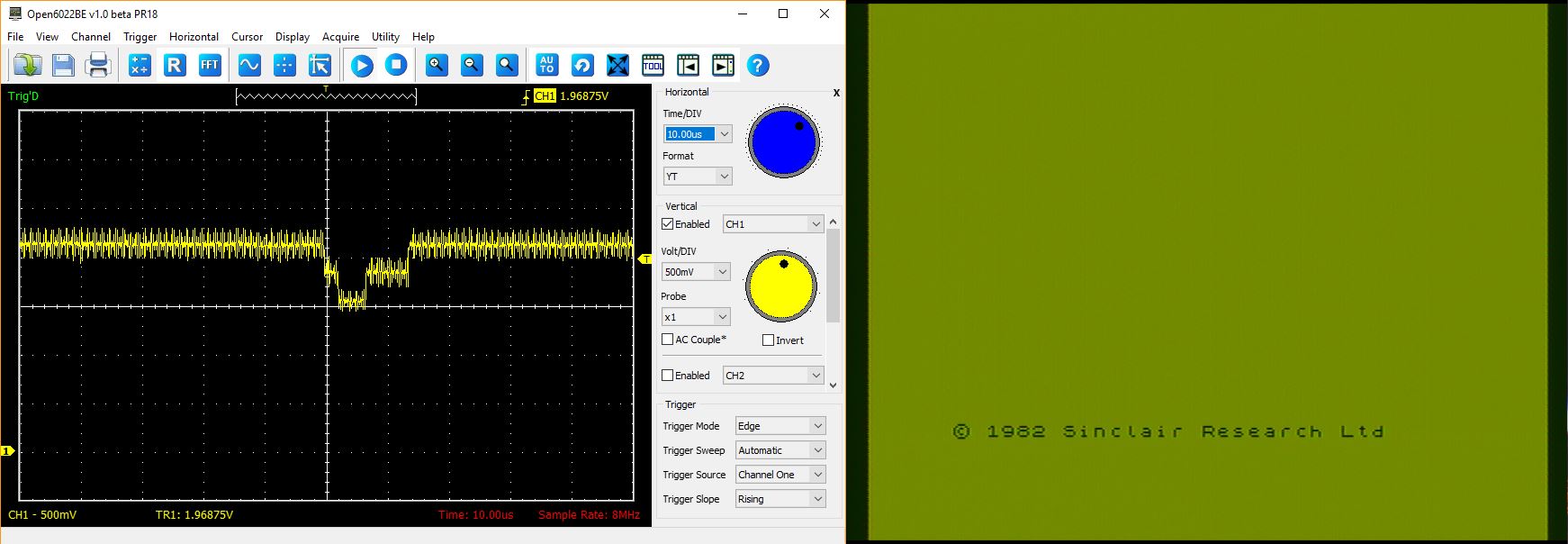Click the blue Time/DIV rotary knob
1568x544 pixels.
(784, 141)
